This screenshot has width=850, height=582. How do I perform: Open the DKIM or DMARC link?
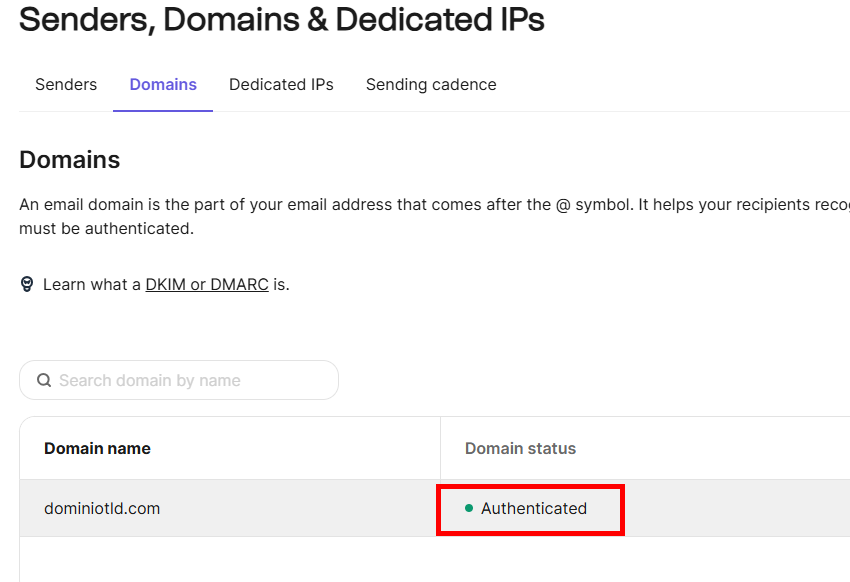(x=207, y=284)
